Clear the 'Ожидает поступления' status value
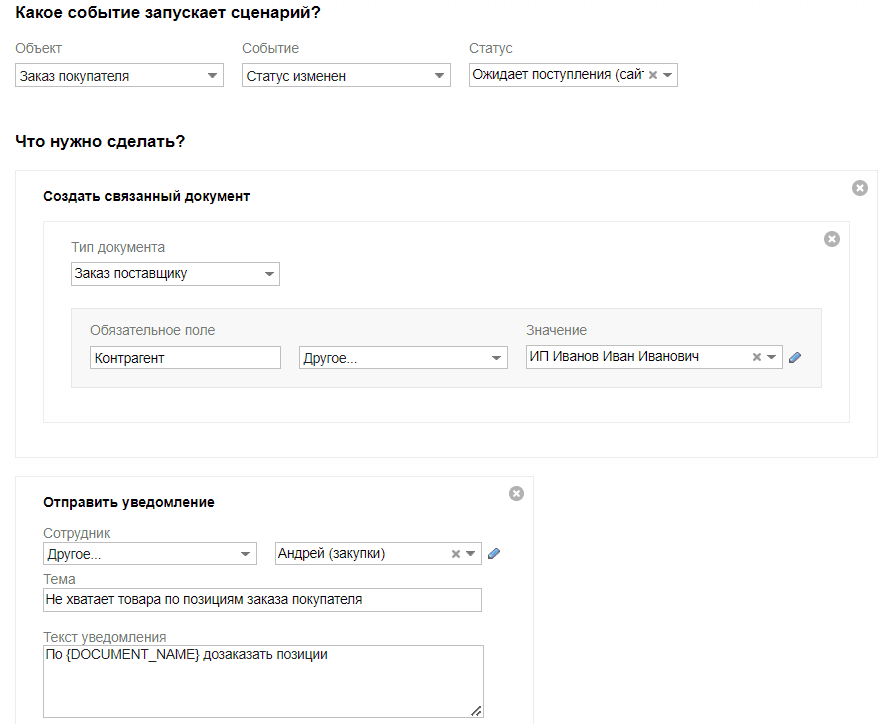The width and height of the screenshot is (887, 724). click(x=653, y=75)
